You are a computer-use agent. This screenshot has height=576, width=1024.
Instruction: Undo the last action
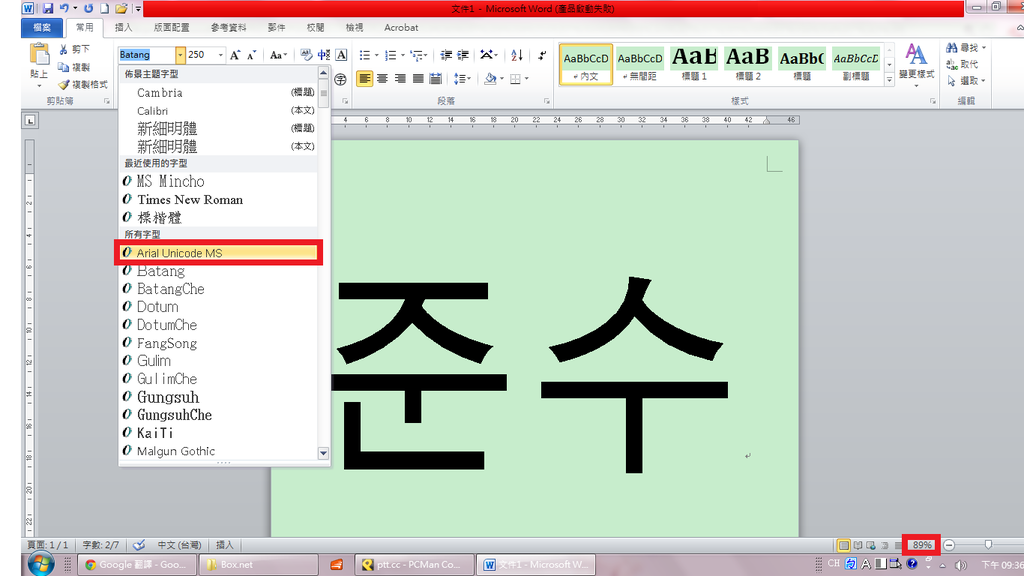click(63, 8)
